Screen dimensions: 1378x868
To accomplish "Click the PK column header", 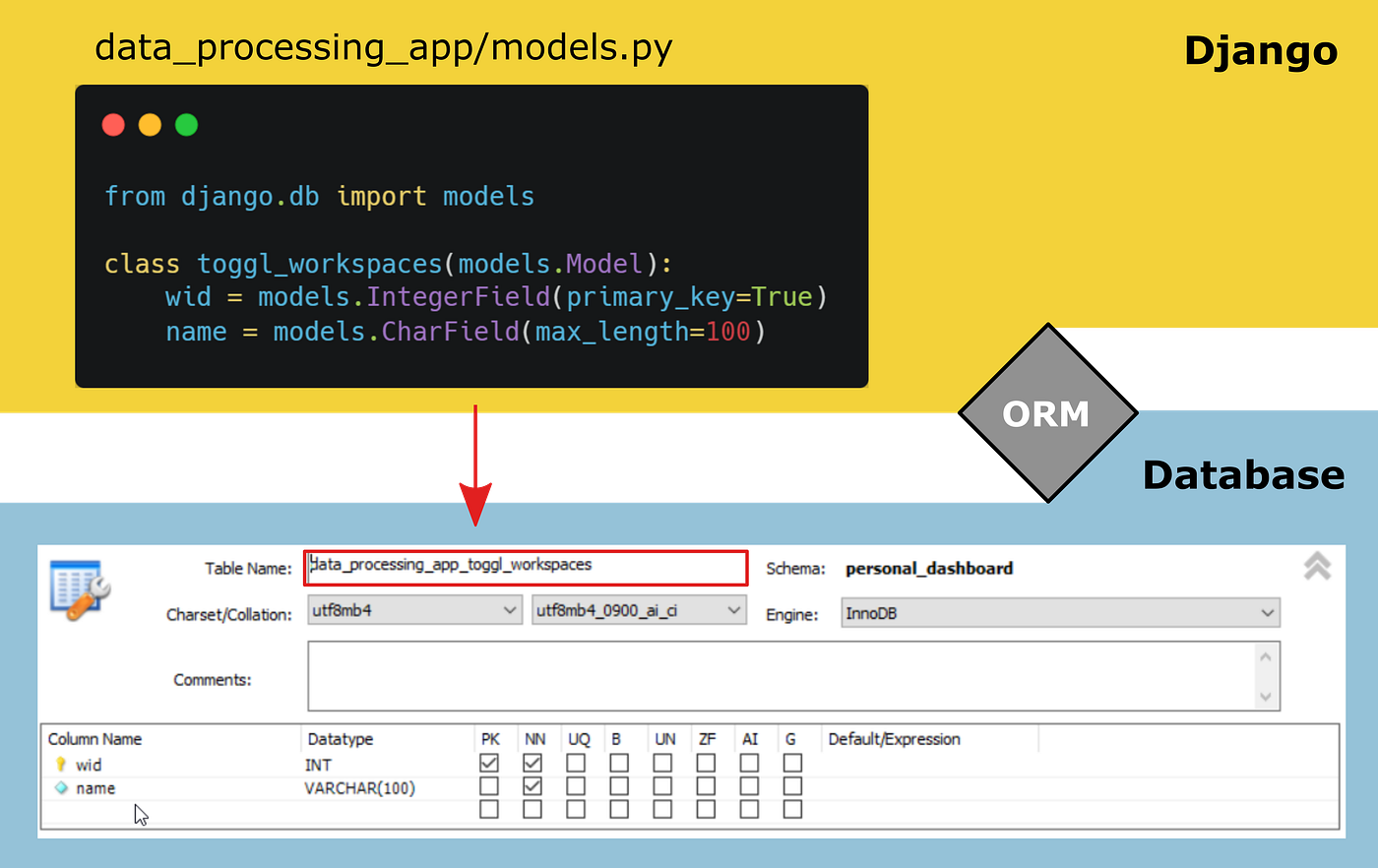I will coord(490,739).
